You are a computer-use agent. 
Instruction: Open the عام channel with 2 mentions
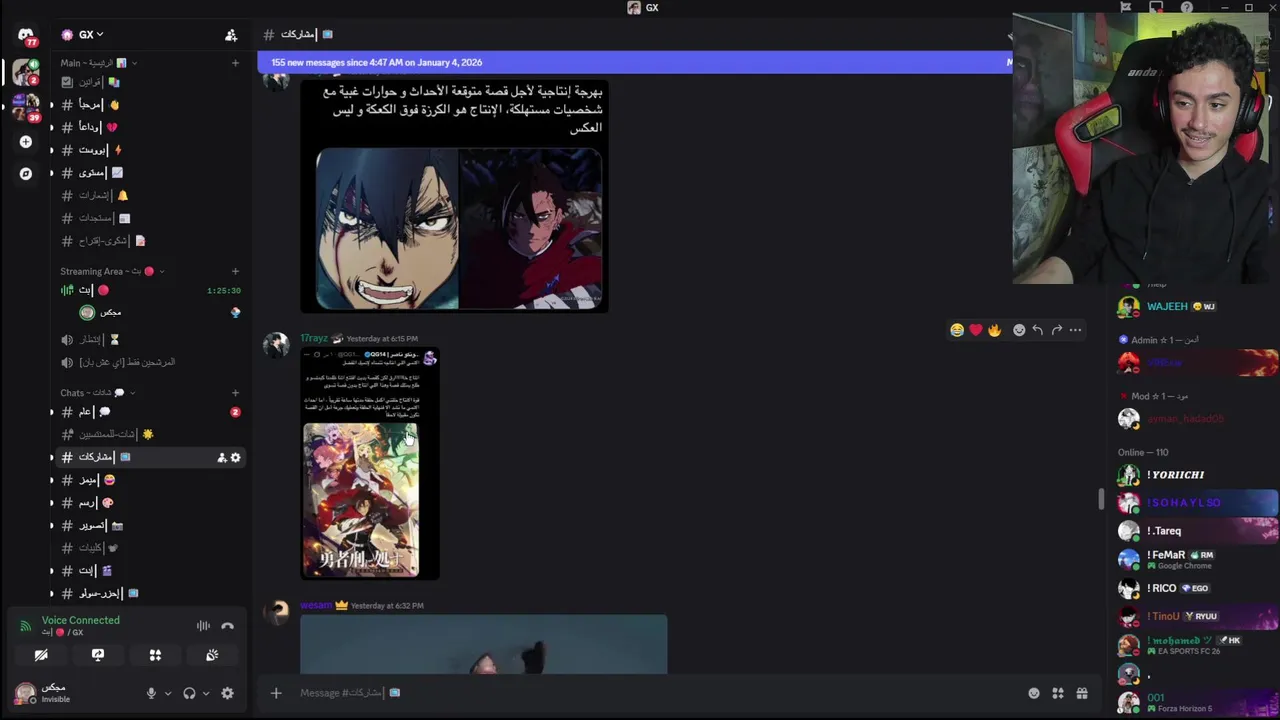150,412
